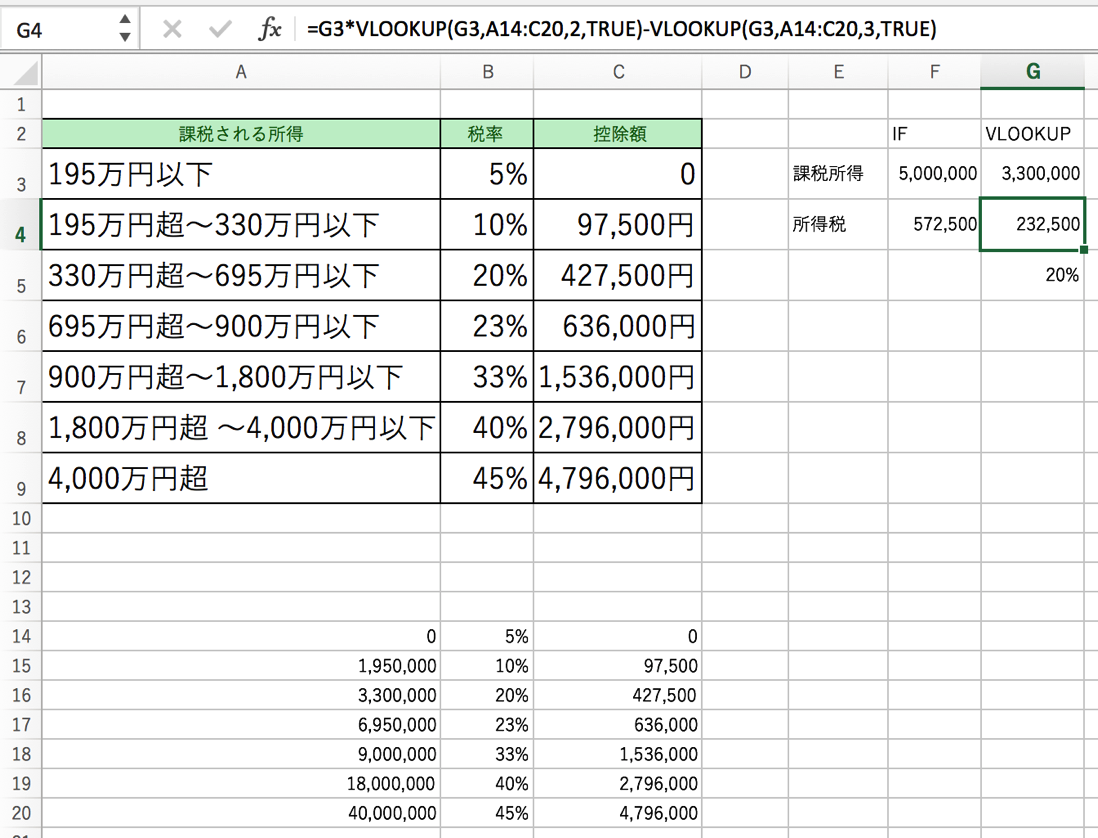This screenshot has height=838, width=1098.
Task: Click cell F3 containing 5,000,000
Action: (x=934, y=173)
